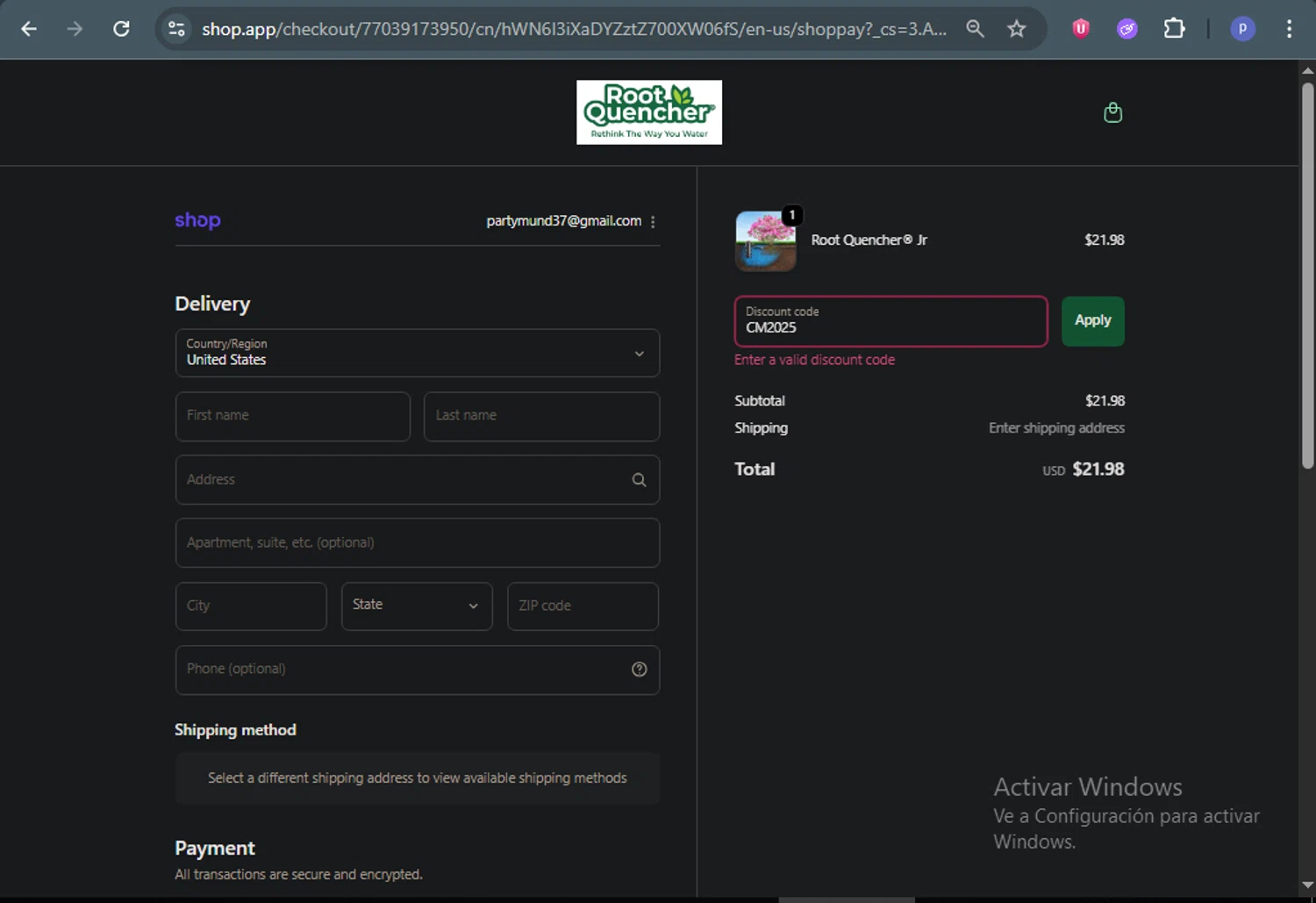This screenshot has width=1316, height=903.
Task: Open site information icon in address bar
Action: (176, 29)
